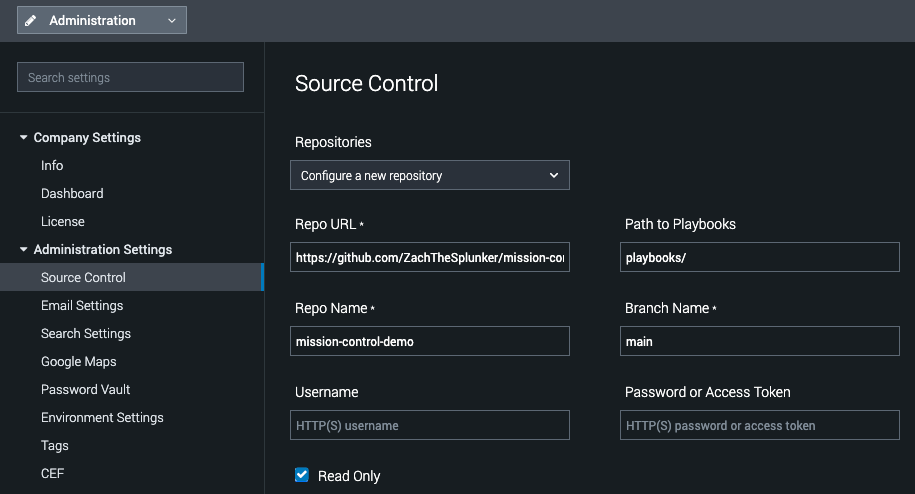The image size is (915, 494).
Task: Uncheck the Read Only checkbox
Action: (x=302, y=475)
